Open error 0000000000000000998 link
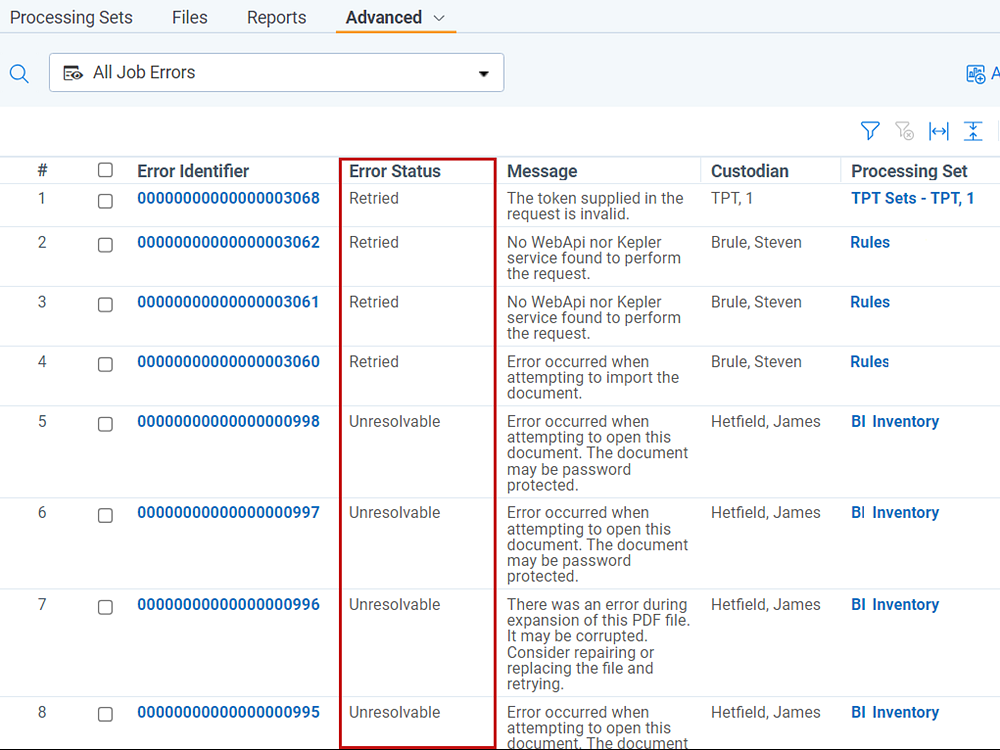The image size is (1000, 750). pos(228,422)
